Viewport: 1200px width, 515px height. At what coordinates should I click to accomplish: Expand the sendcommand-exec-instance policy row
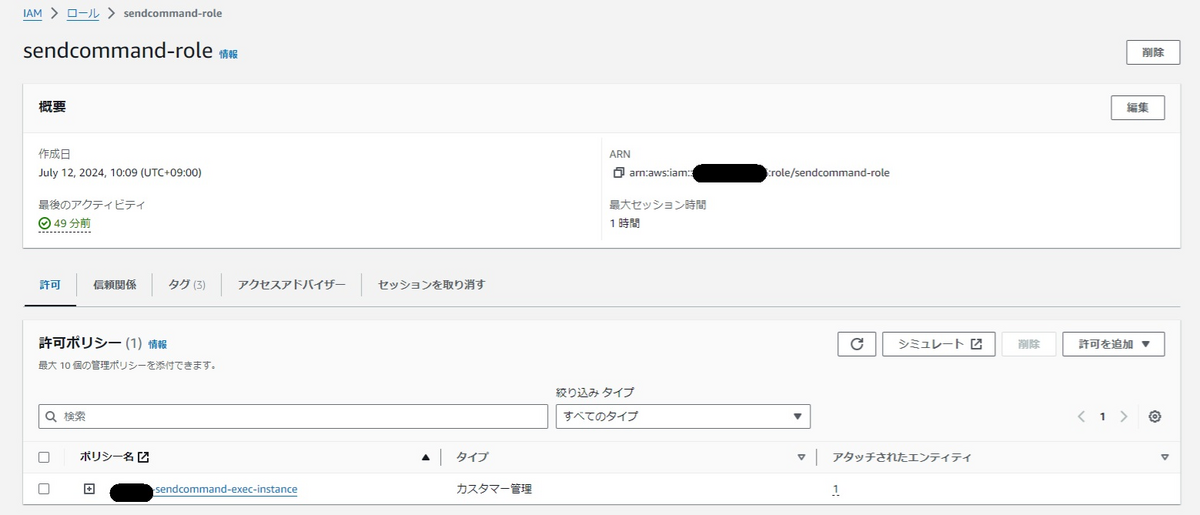[x=89, y=489]
